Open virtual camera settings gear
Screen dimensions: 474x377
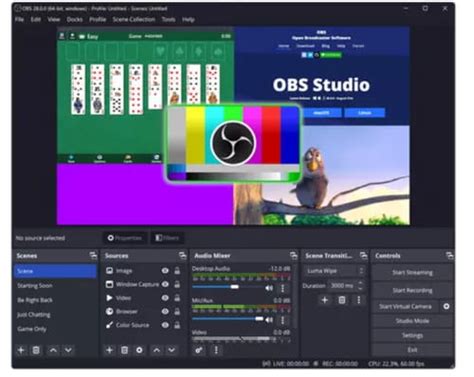coord(446,306)
